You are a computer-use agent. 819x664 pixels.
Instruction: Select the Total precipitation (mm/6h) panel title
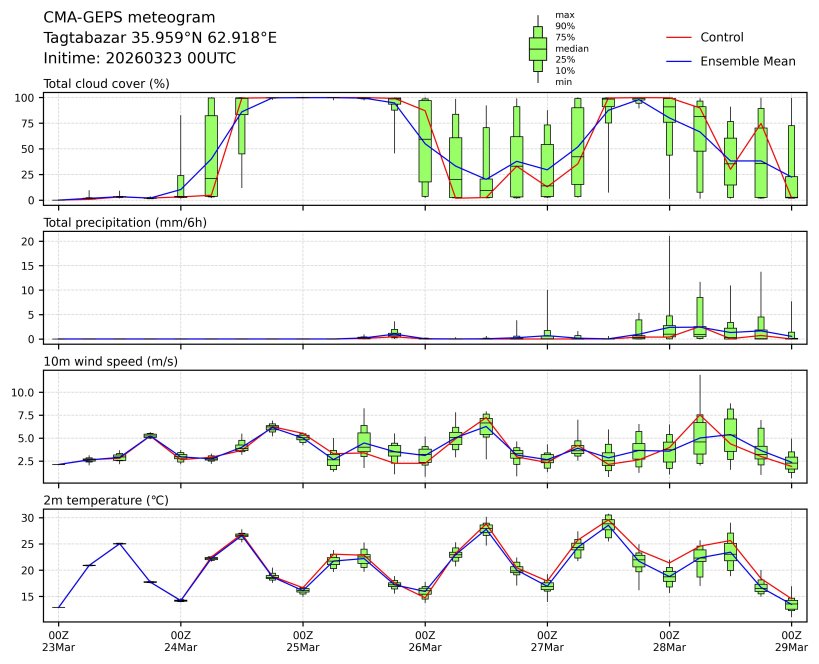coord(124,222)
